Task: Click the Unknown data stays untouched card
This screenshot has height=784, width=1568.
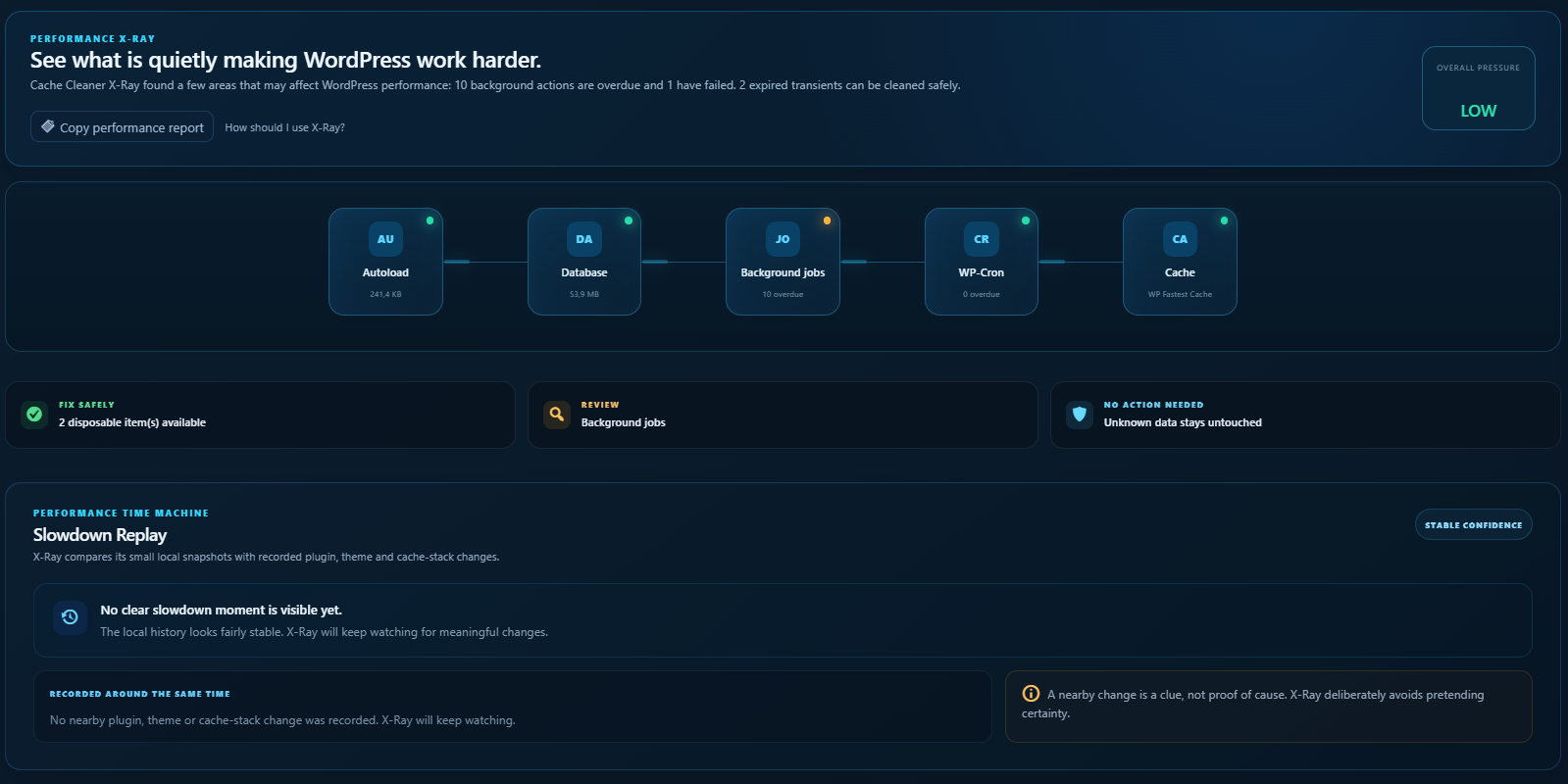Action: pos(1305,415)
